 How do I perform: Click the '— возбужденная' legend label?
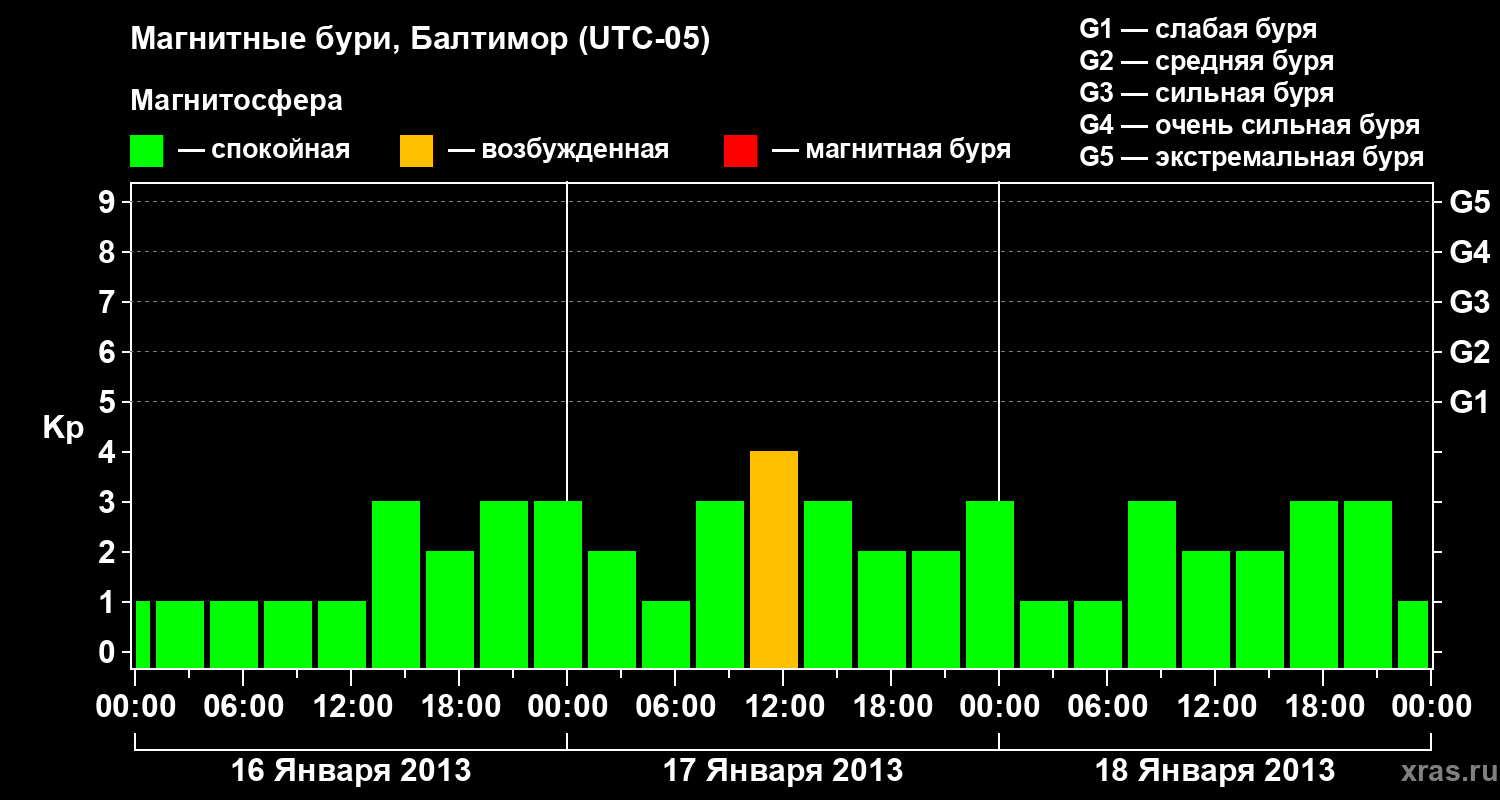(558, 151)
